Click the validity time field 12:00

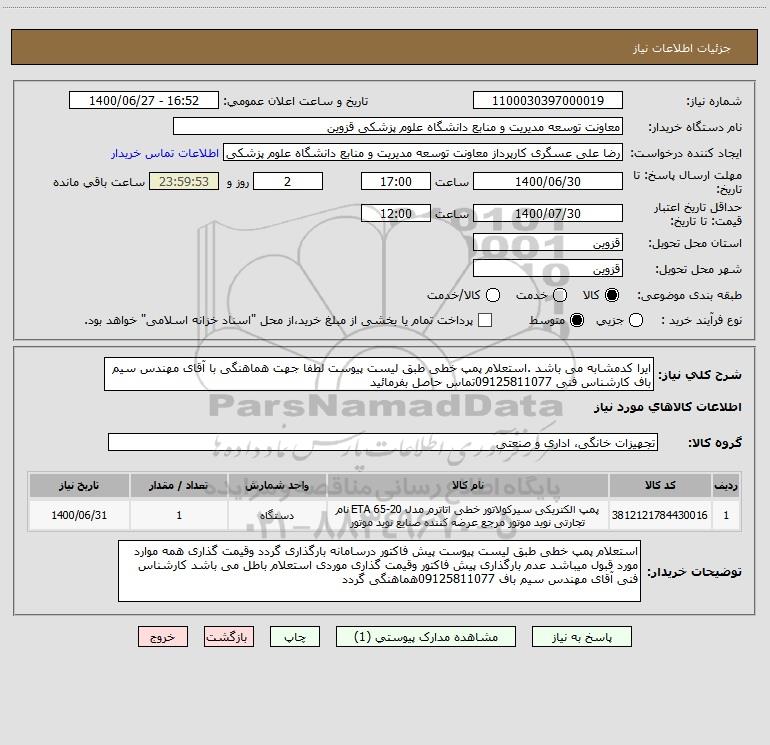(x=396, y=213)
